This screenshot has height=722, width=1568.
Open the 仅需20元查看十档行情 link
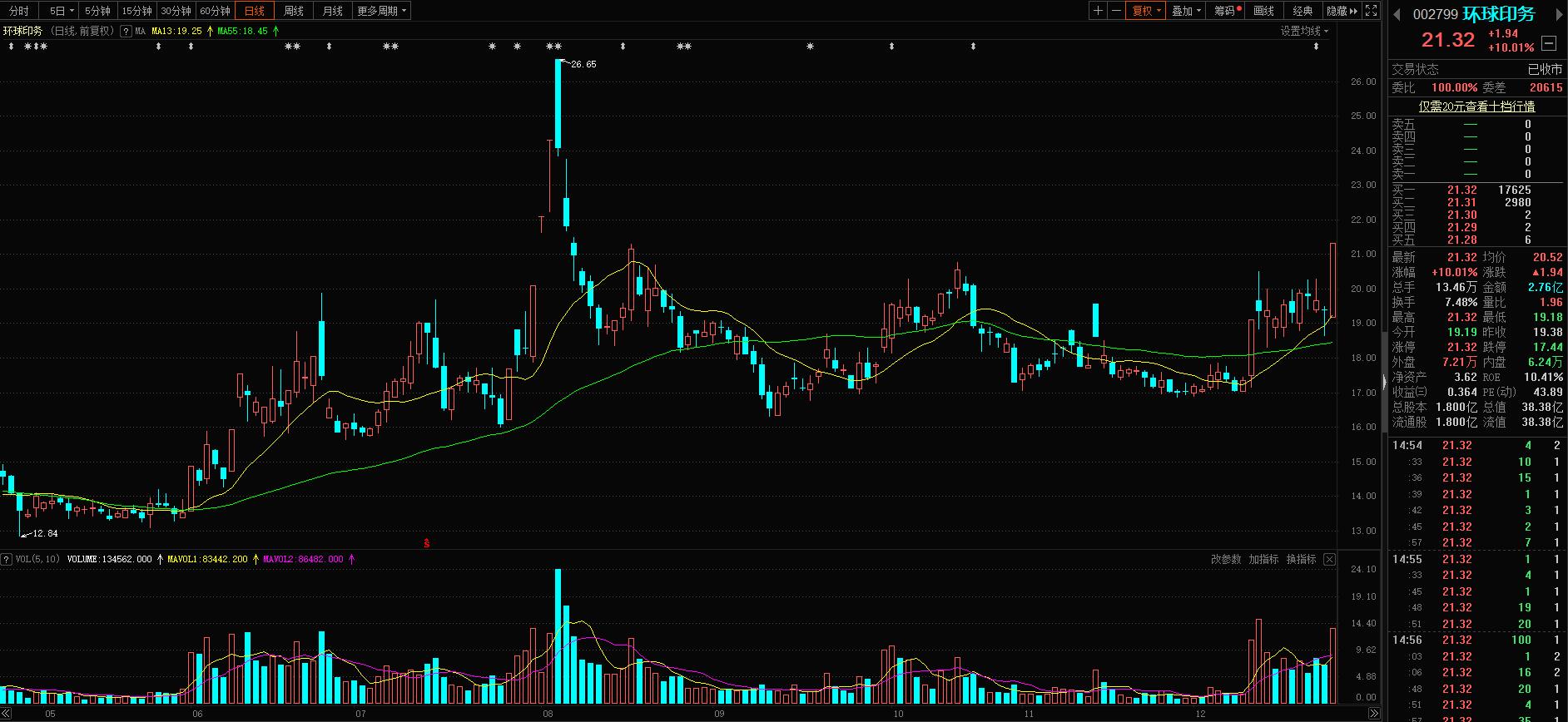(x=1477, y=106)
